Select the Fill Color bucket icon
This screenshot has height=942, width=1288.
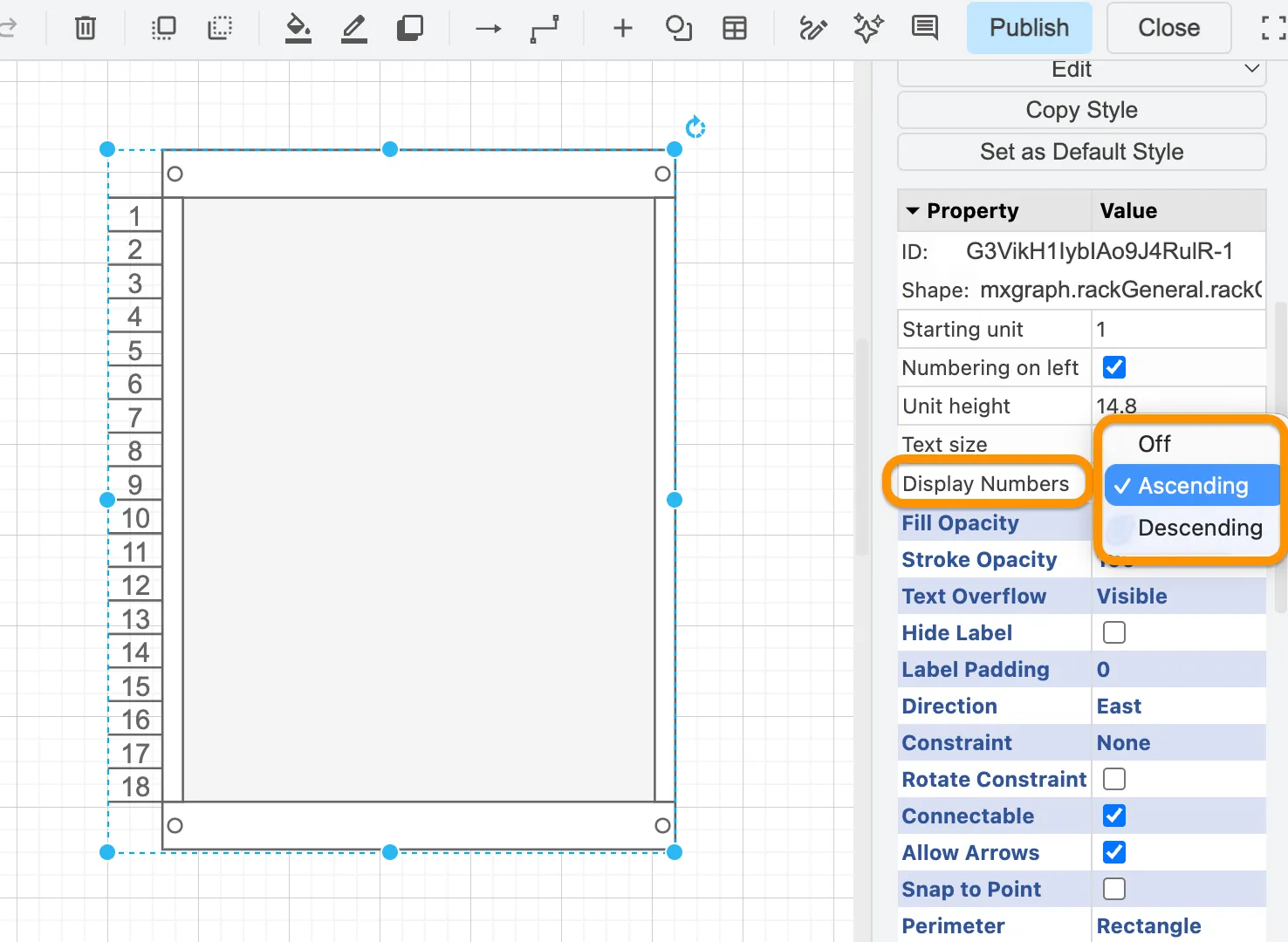tap(298, 28)
